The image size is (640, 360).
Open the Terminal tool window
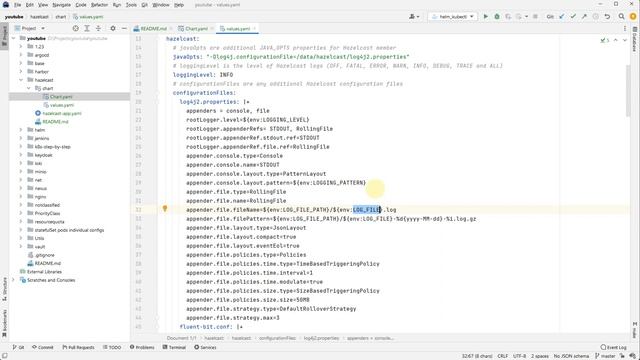click(x=174, y=347)
